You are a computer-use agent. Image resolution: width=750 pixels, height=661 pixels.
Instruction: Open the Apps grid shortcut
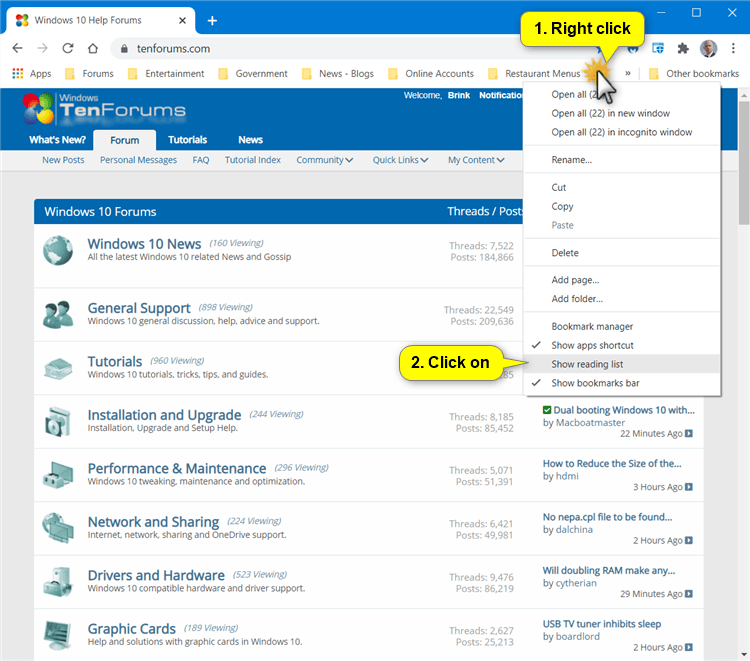pyautogui.click(x=32, y=74)
